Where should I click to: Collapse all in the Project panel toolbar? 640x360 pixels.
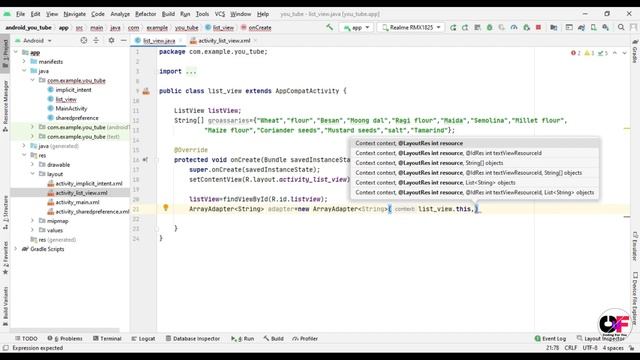pos(96,40)
